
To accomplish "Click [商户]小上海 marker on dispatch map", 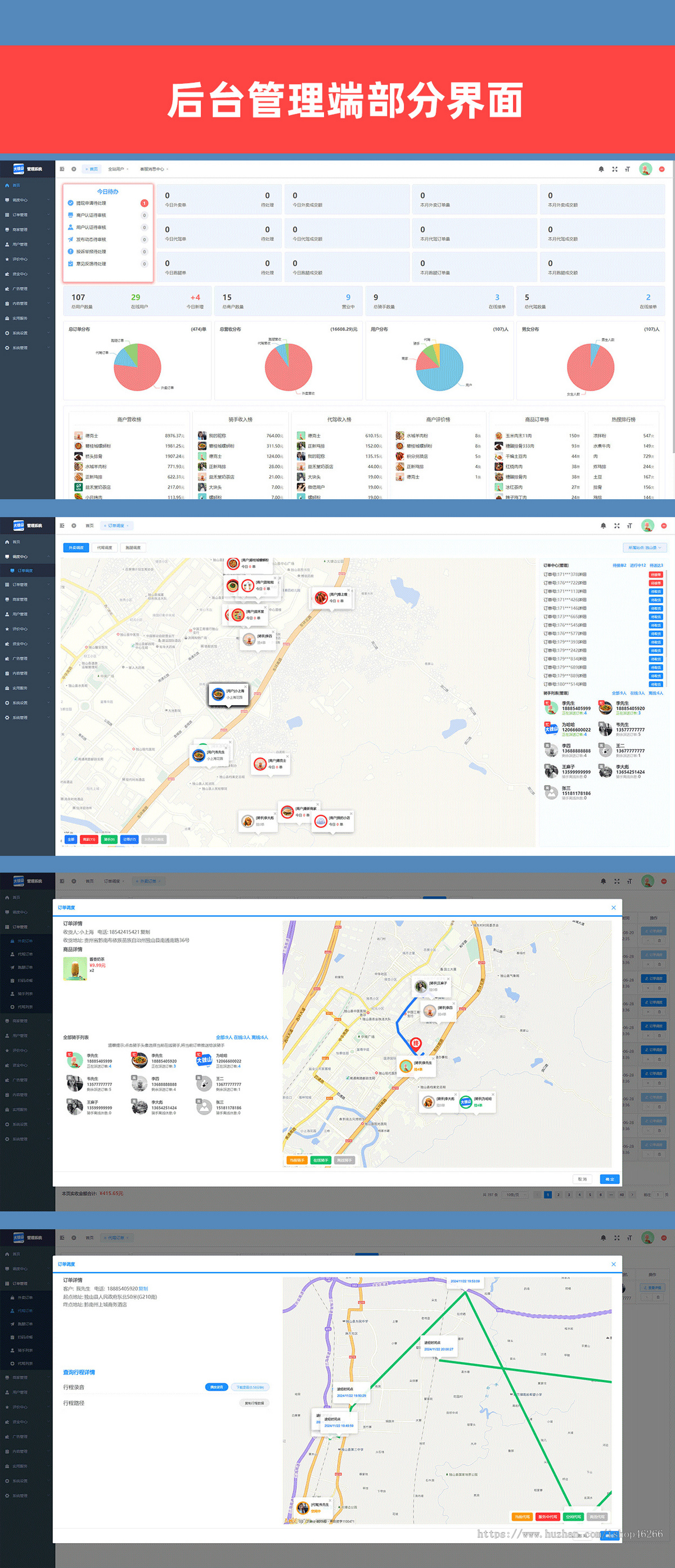I will point(228,694).
